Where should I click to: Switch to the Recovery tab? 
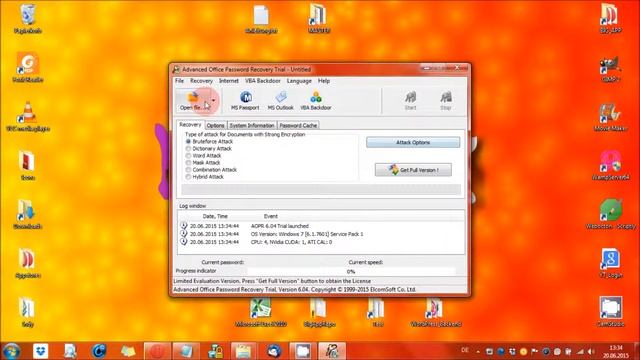pos(190,125)
